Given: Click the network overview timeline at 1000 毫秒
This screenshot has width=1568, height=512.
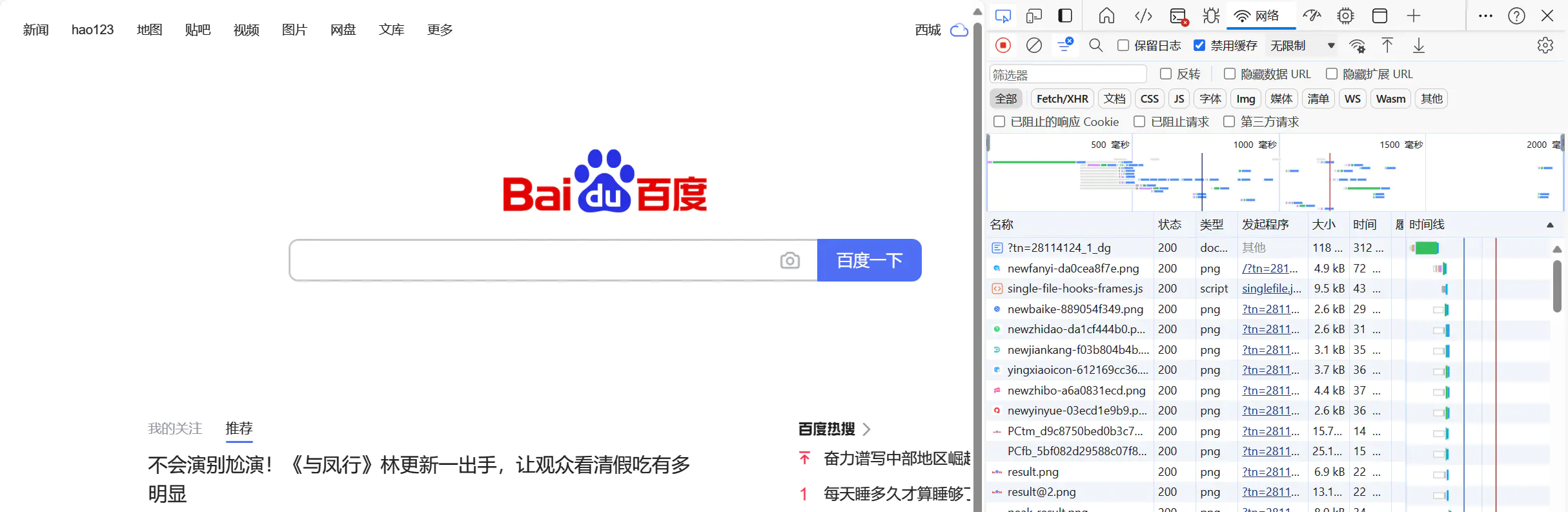Looking at the screenshot, I should (x=1254, y=145).
